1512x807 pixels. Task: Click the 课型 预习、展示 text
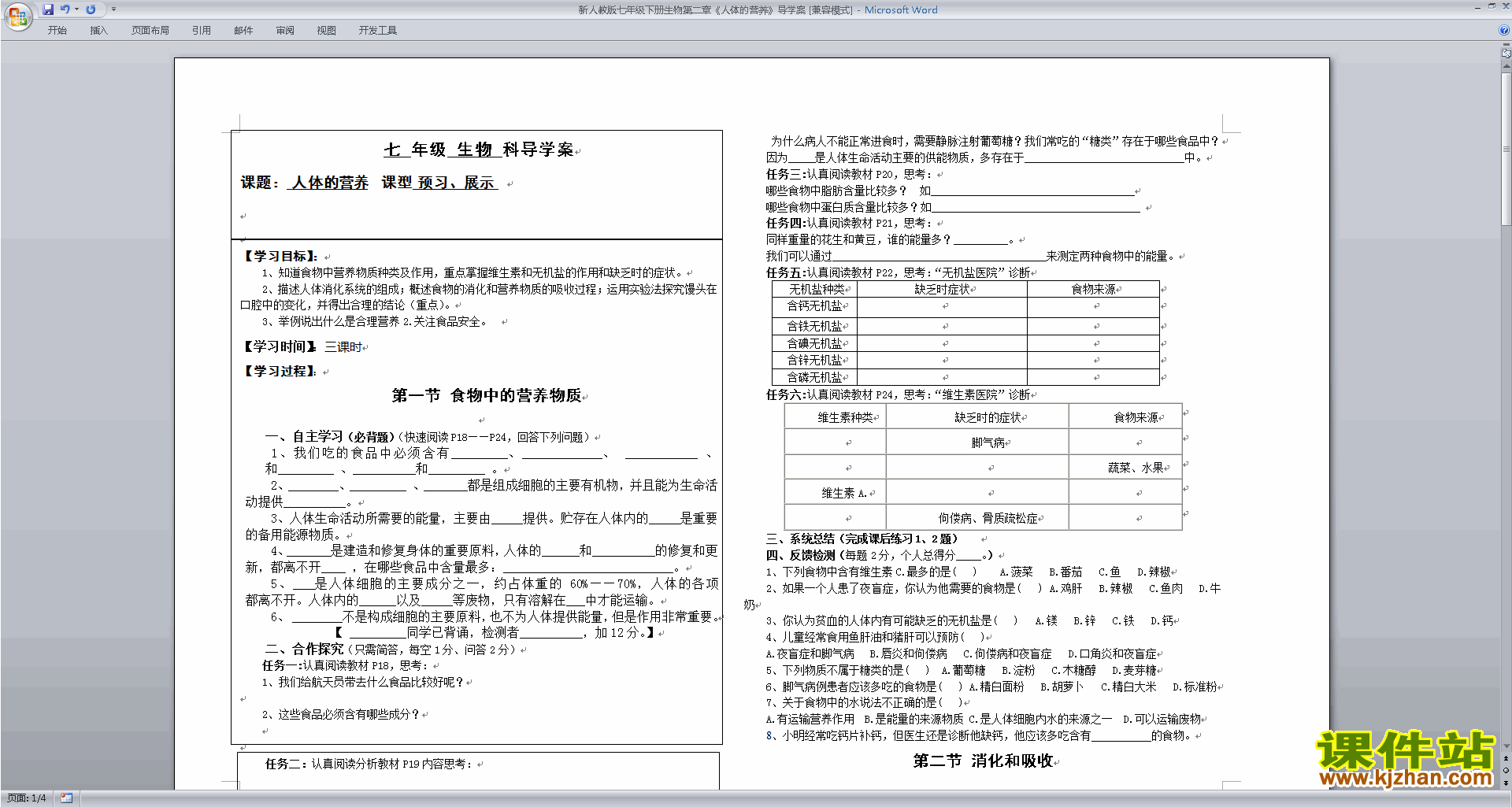439,183
